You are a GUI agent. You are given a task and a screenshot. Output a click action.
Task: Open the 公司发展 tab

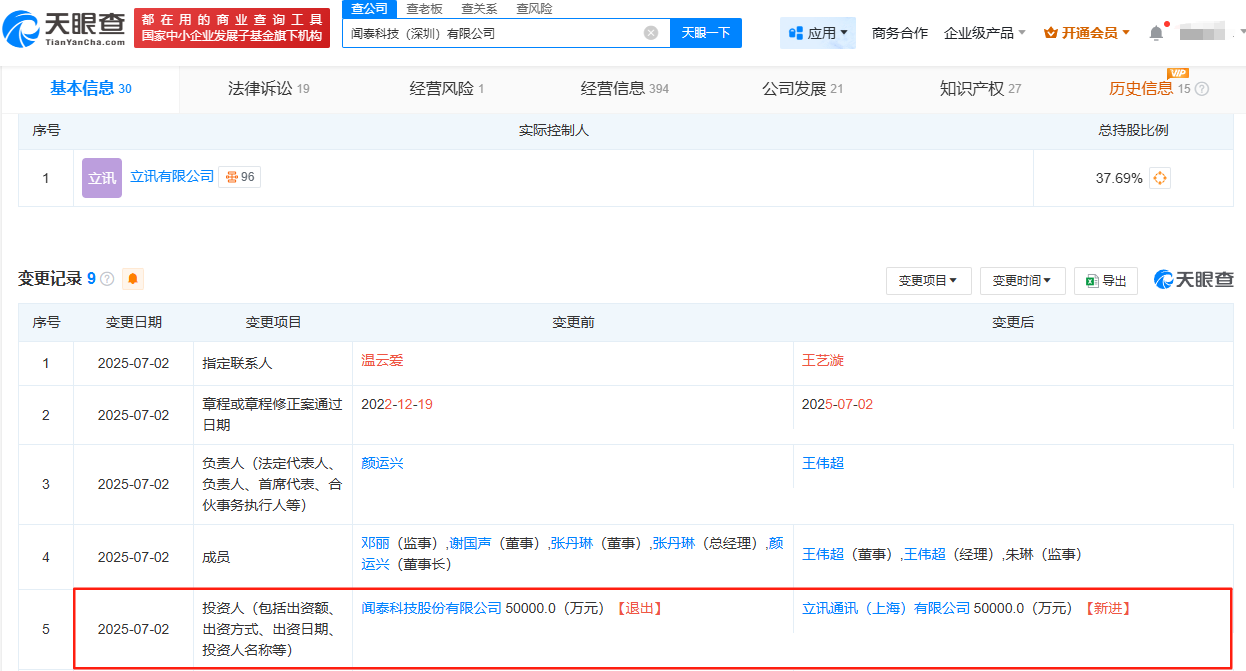pyautogui.click(x=803, y=89)
